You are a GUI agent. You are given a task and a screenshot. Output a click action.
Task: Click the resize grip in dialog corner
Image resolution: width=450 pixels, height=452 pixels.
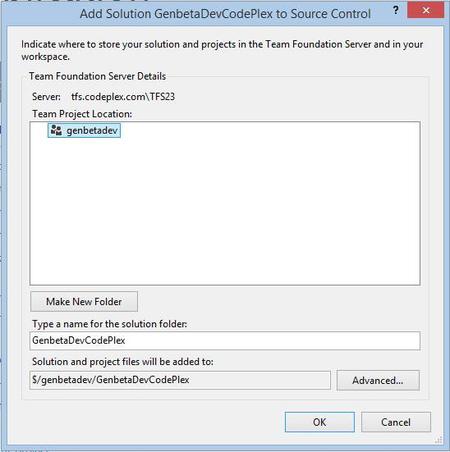tap(439, 440)
